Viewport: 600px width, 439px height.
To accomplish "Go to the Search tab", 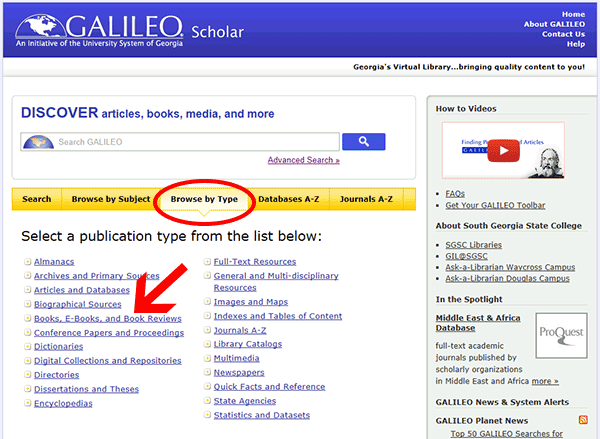I will click(36, 199).
